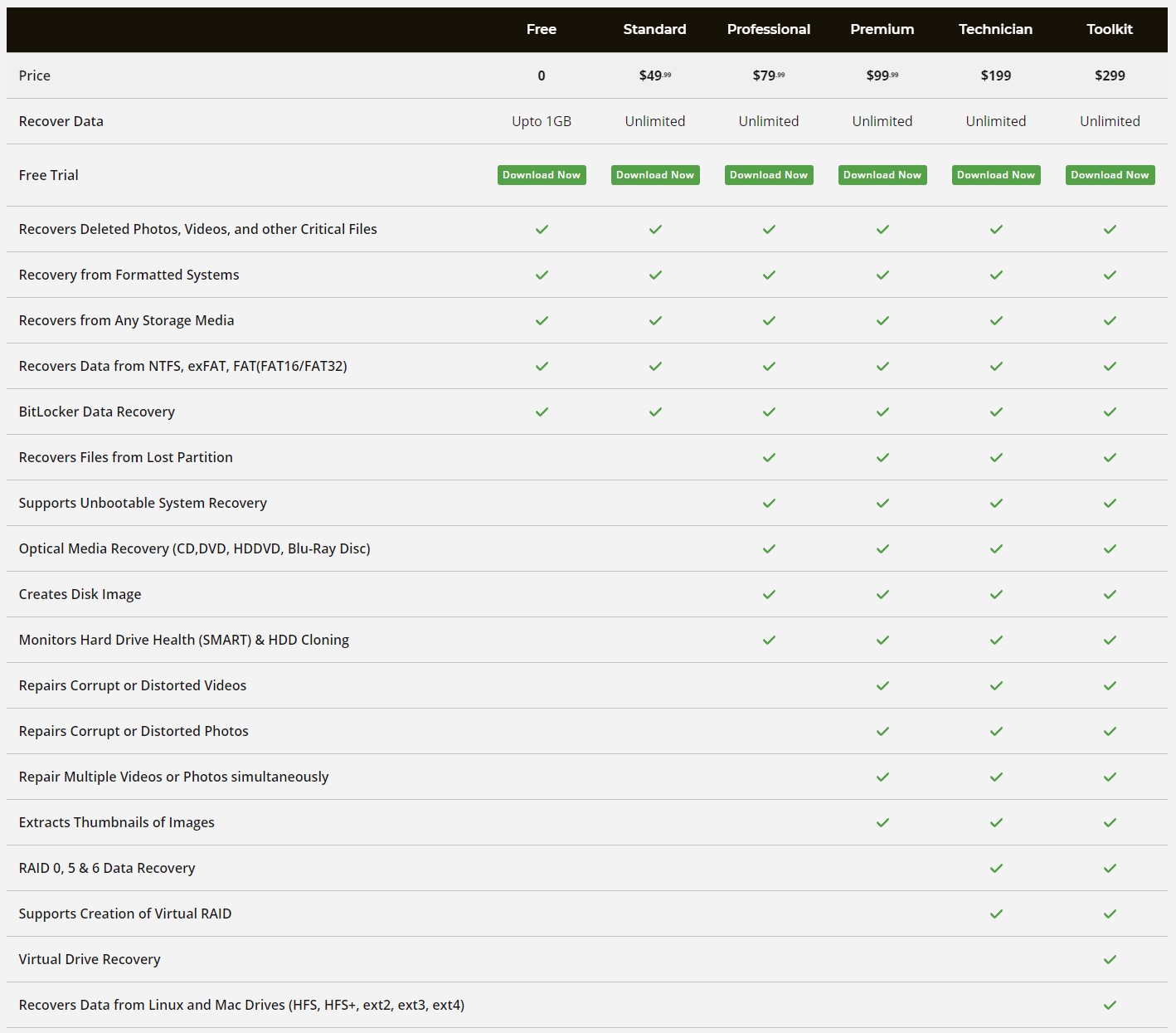The width and height of the screenshot is (1176, 1033).
Task: Click the Recover Data row label
Action: point(61,121)
